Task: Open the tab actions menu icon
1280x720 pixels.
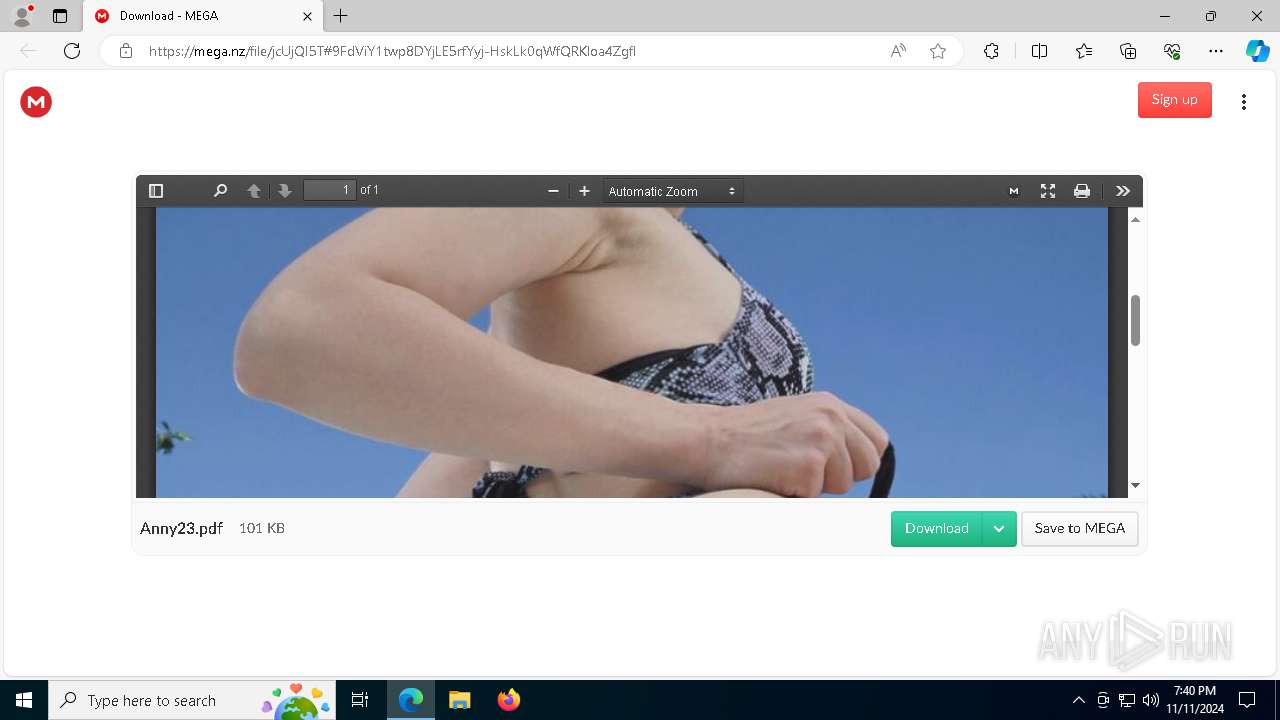Action: tap(60, 16)
